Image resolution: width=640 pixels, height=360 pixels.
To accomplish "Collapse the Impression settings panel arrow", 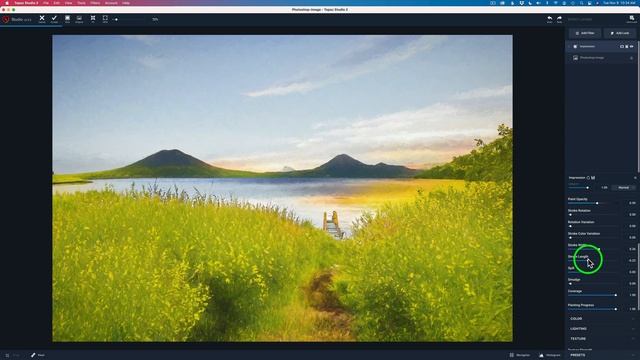I will (x=635, y=178).
